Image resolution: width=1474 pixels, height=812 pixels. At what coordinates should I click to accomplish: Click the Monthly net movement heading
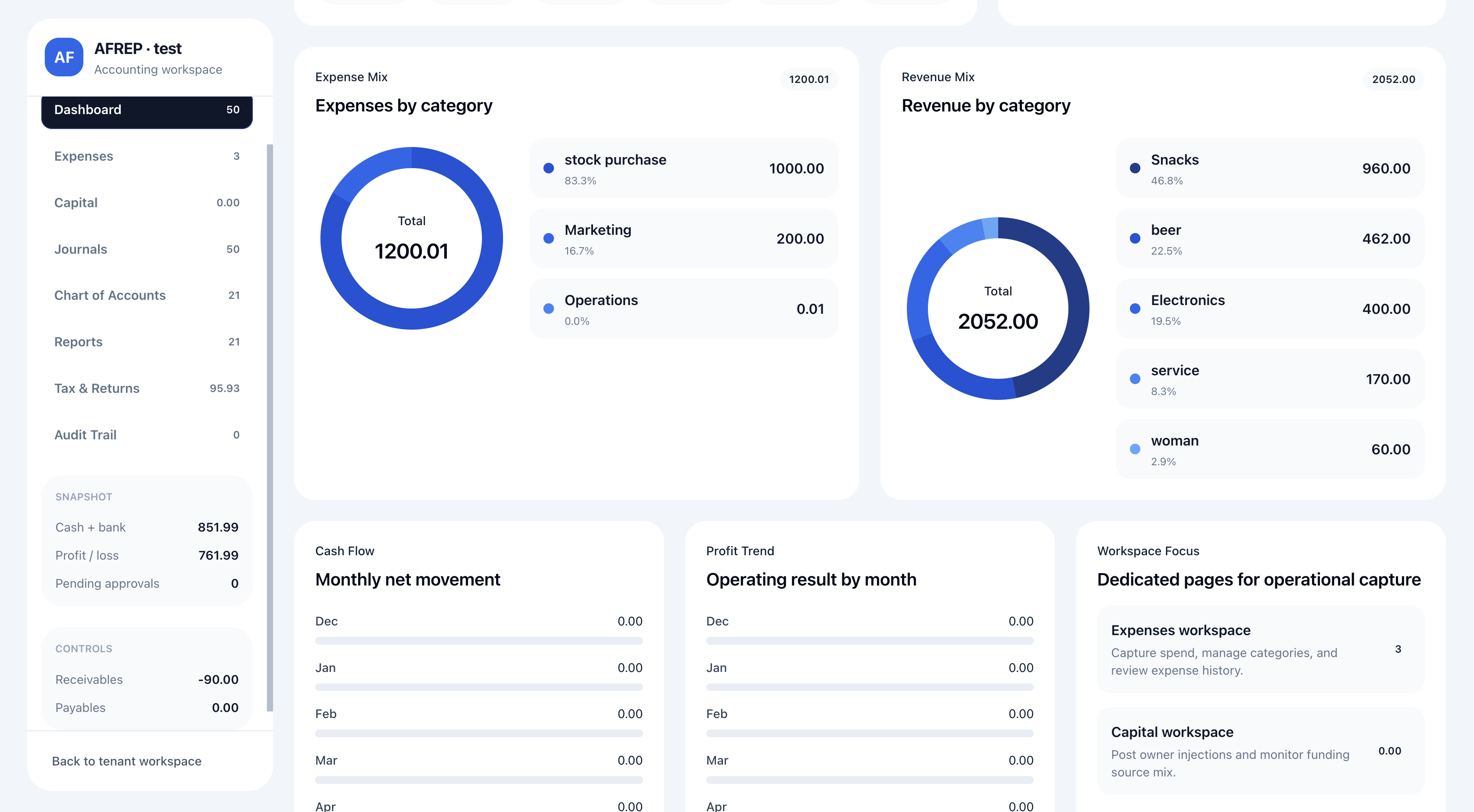click(x=407, y=580)
